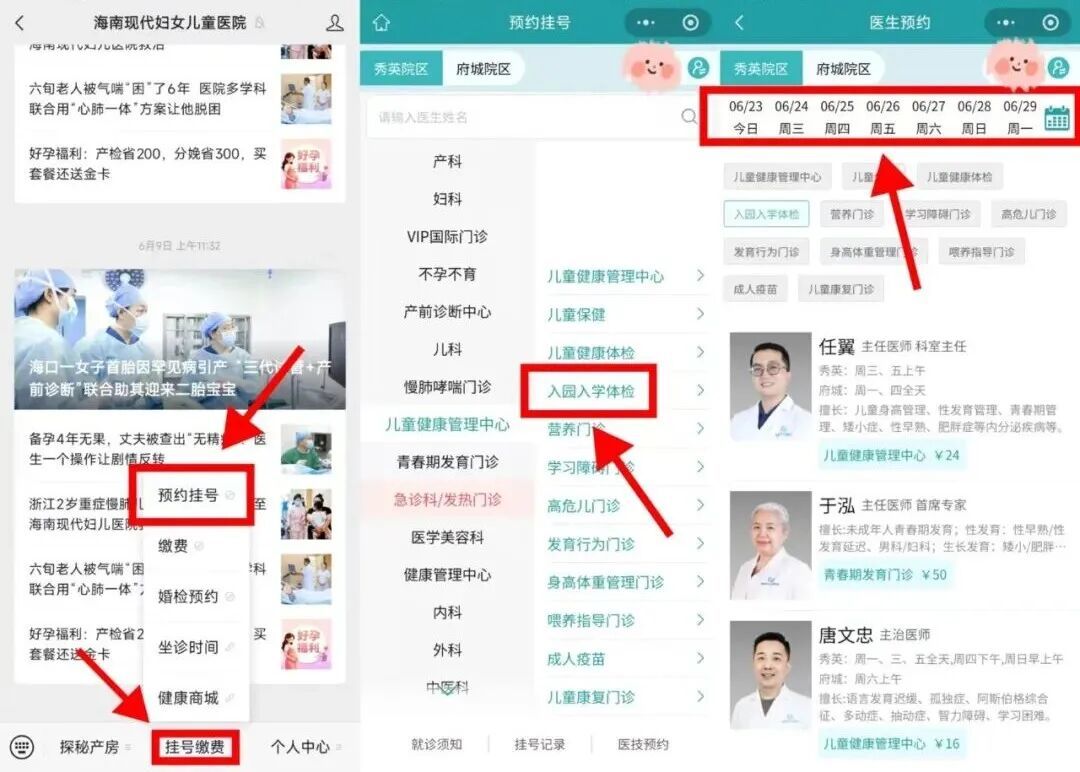This screenshot has height=772, width=1080.
Task: Toggle 发育行为门诊 filter chip
Action: coord(766,252)
